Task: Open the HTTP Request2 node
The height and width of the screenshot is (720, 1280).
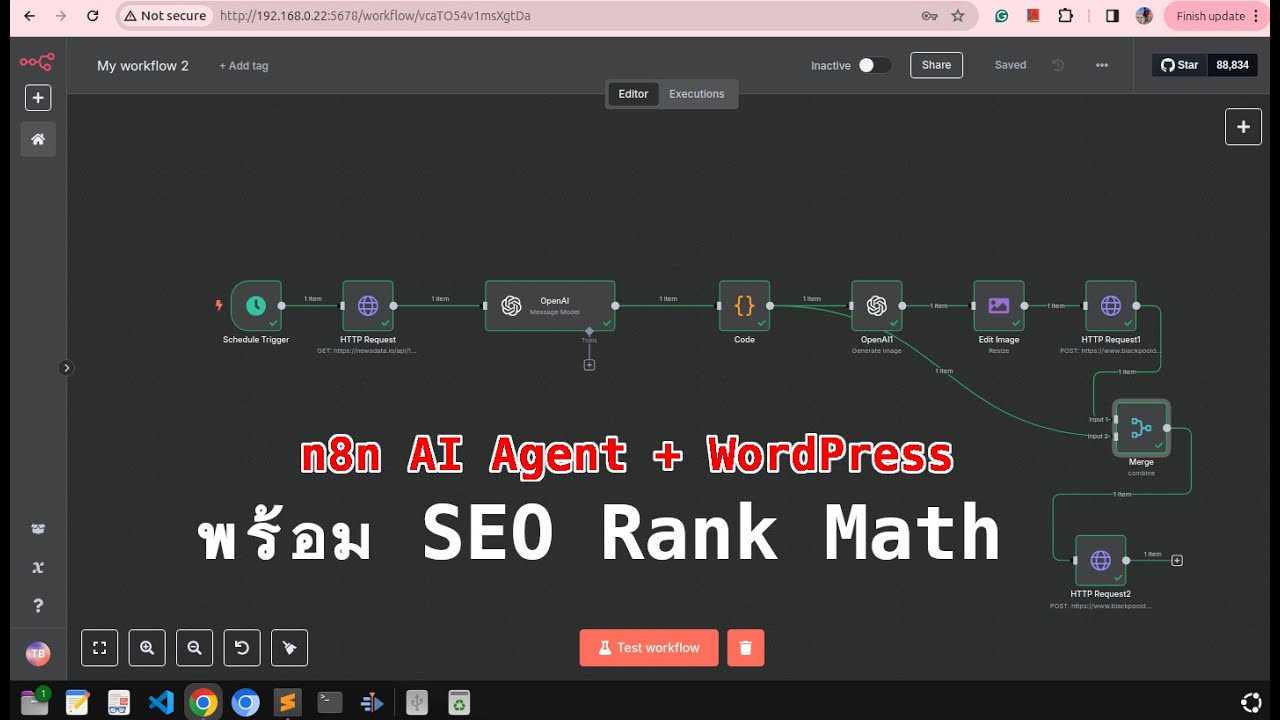Action: click(1100, 560)
